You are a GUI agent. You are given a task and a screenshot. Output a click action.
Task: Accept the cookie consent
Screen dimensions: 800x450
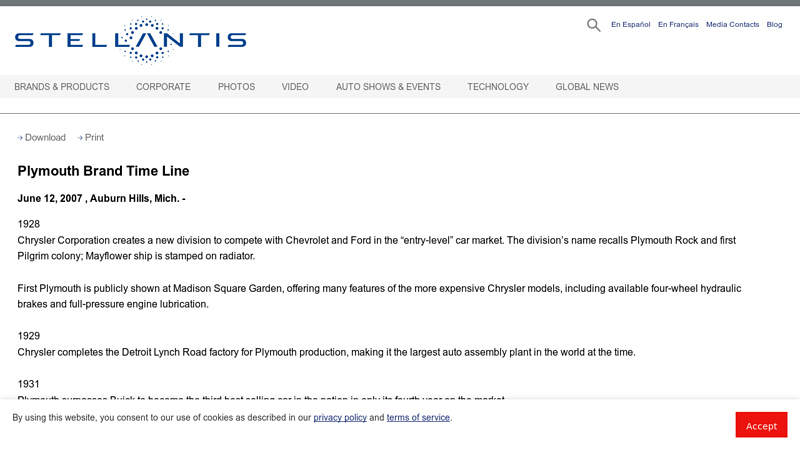pos(761,425)
